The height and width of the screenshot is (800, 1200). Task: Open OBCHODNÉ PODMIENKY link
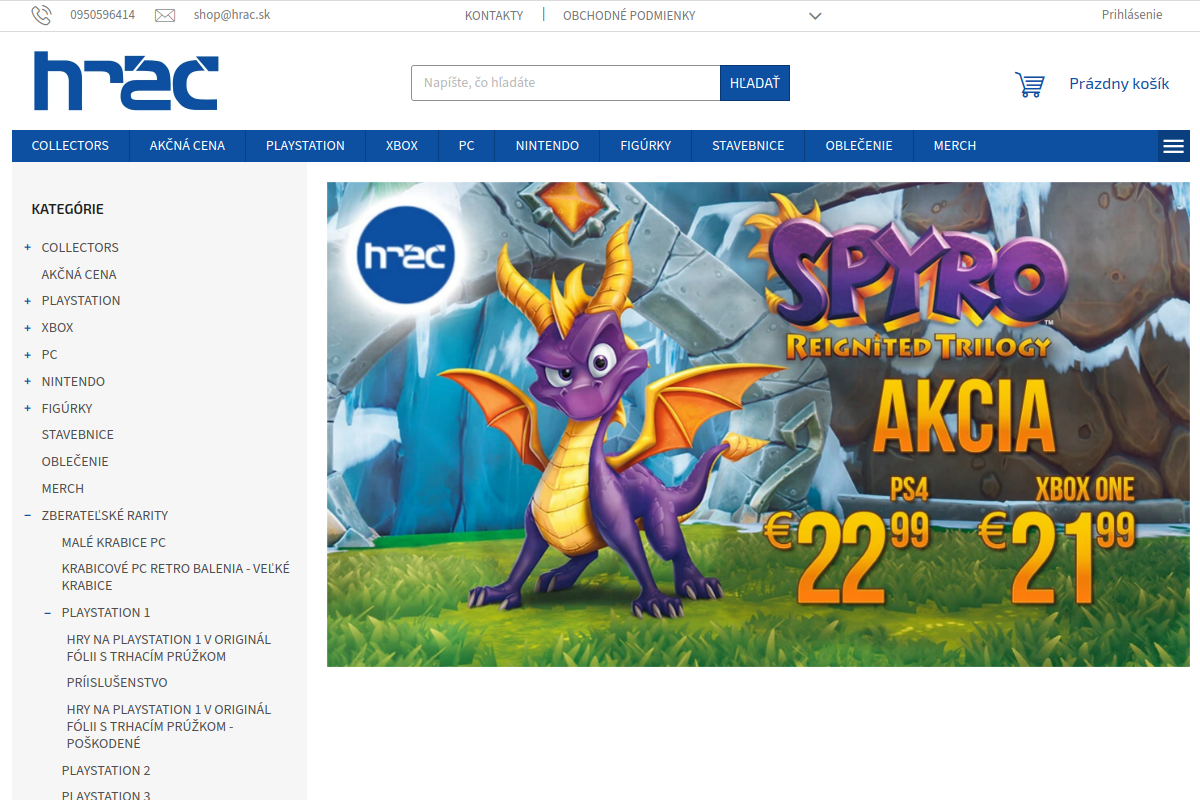pos(629,16)
